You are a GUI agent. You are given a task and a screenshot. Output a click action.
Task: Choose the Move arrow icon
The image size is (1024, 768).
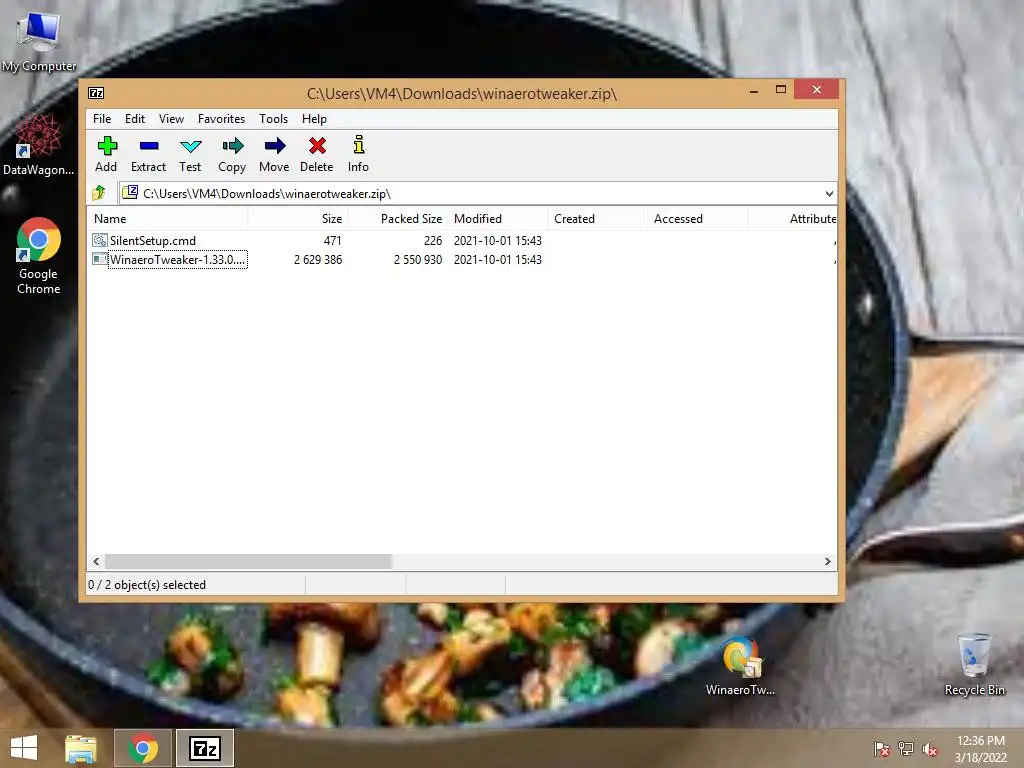coord(274,146)
